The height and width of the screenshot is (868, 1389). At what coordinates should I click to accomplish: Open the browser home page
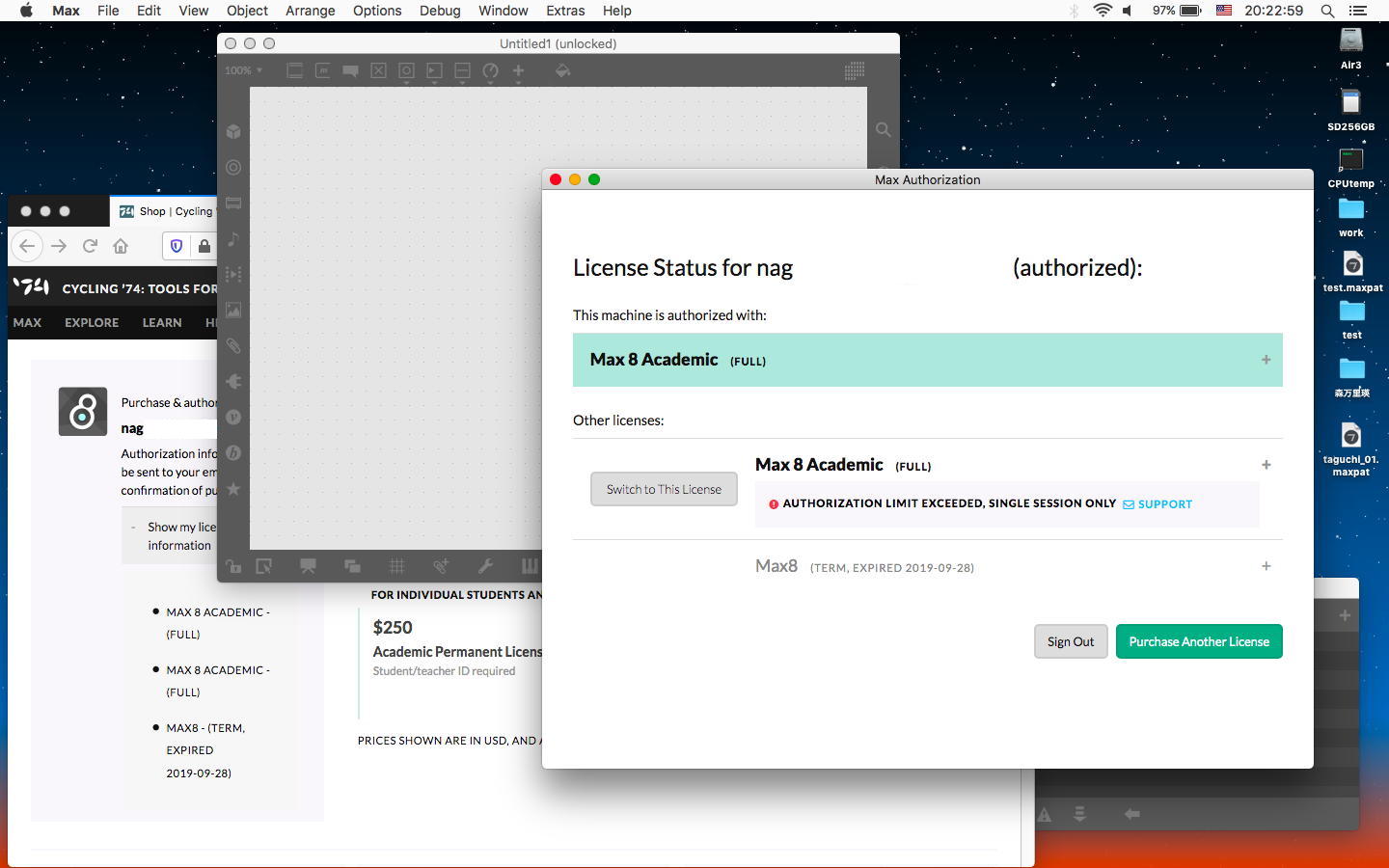tap(121, 246)
